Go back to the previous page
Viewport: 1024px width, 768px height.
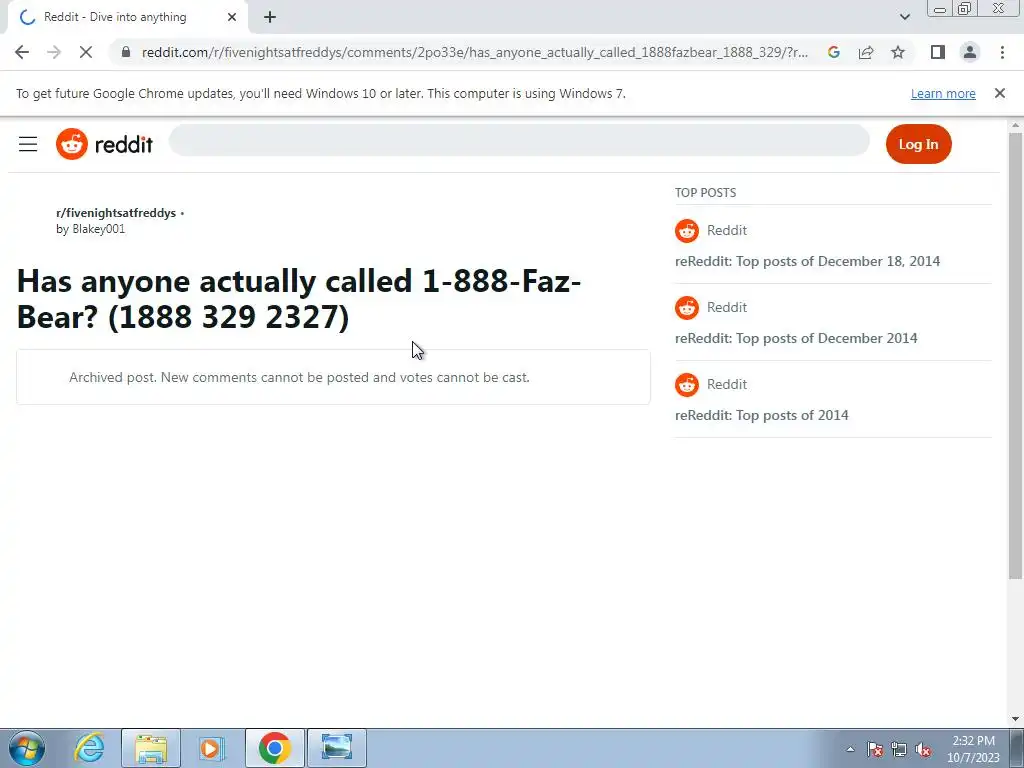22,52
